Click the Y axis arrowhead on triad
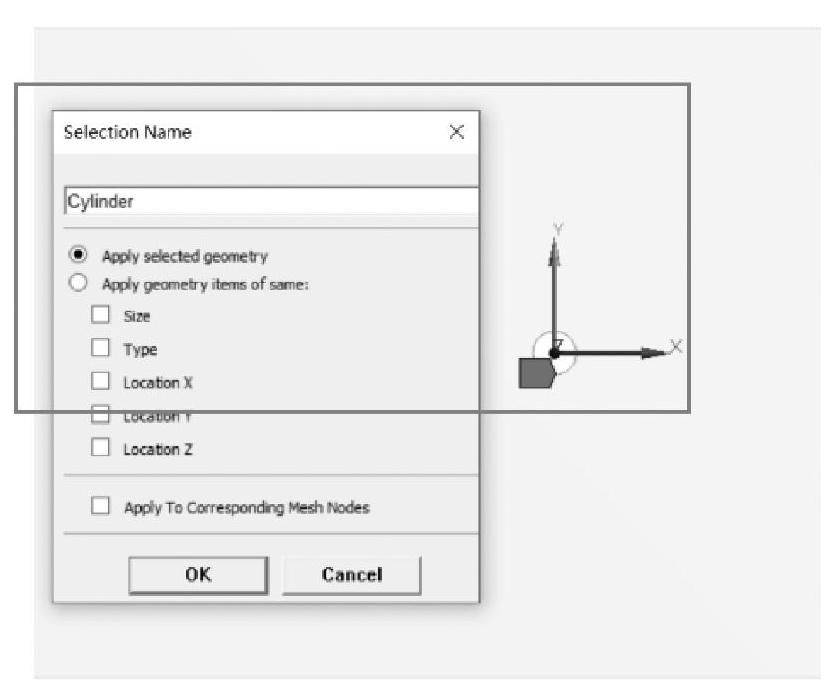The image size is (830, 685). (552, 252)
